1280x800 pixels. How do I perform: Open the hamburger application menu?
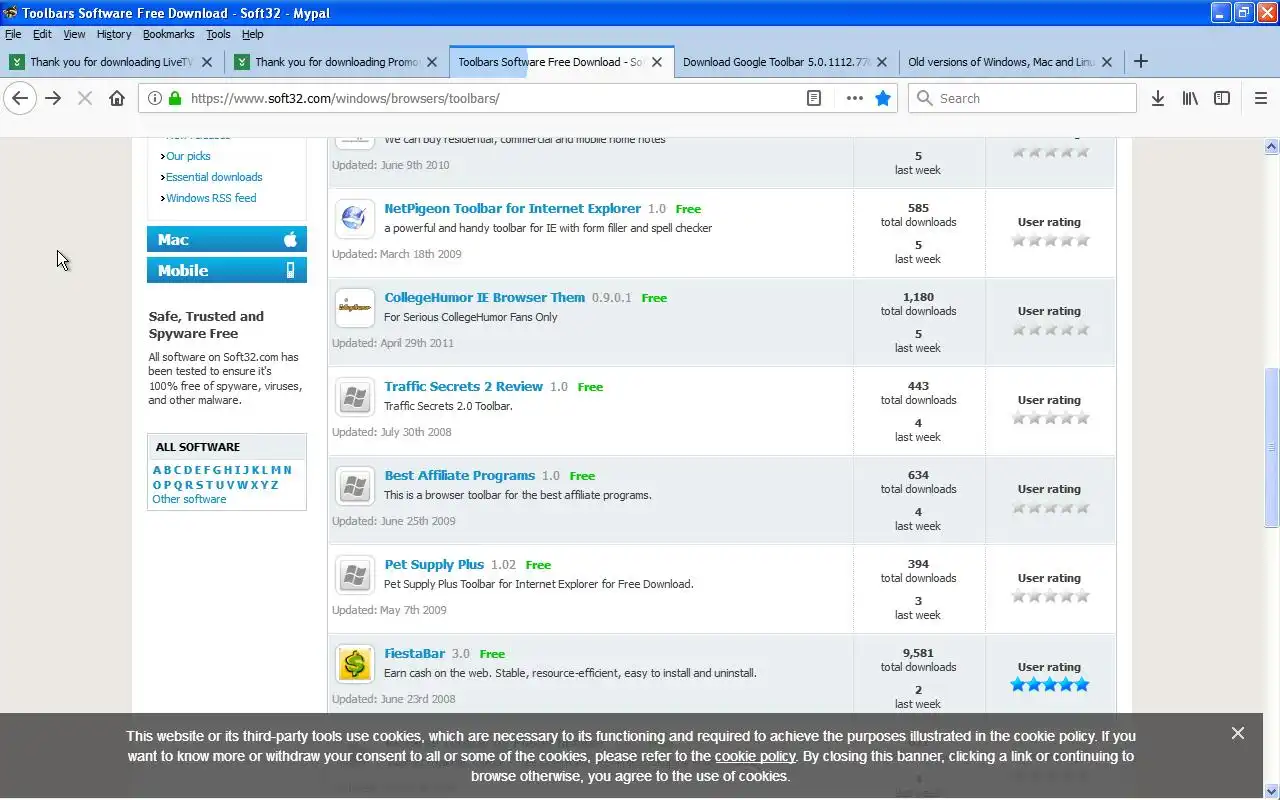pos(1260,98)
